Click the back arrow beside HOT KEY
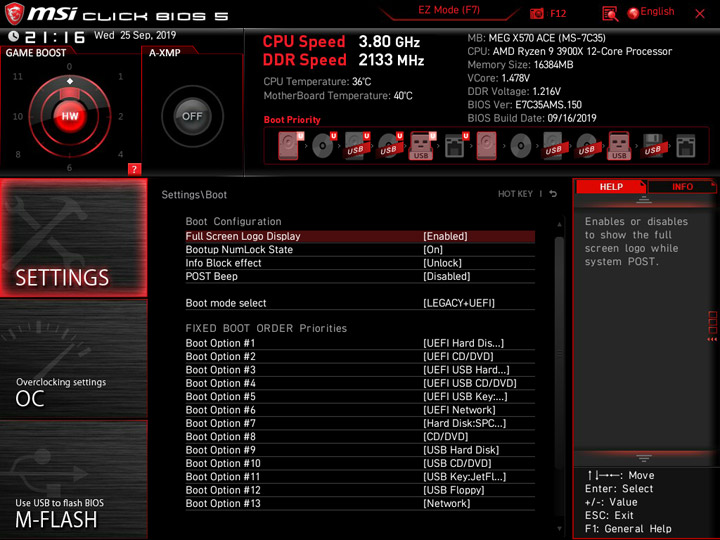The image size is (720, 540). tap(553, 194)
